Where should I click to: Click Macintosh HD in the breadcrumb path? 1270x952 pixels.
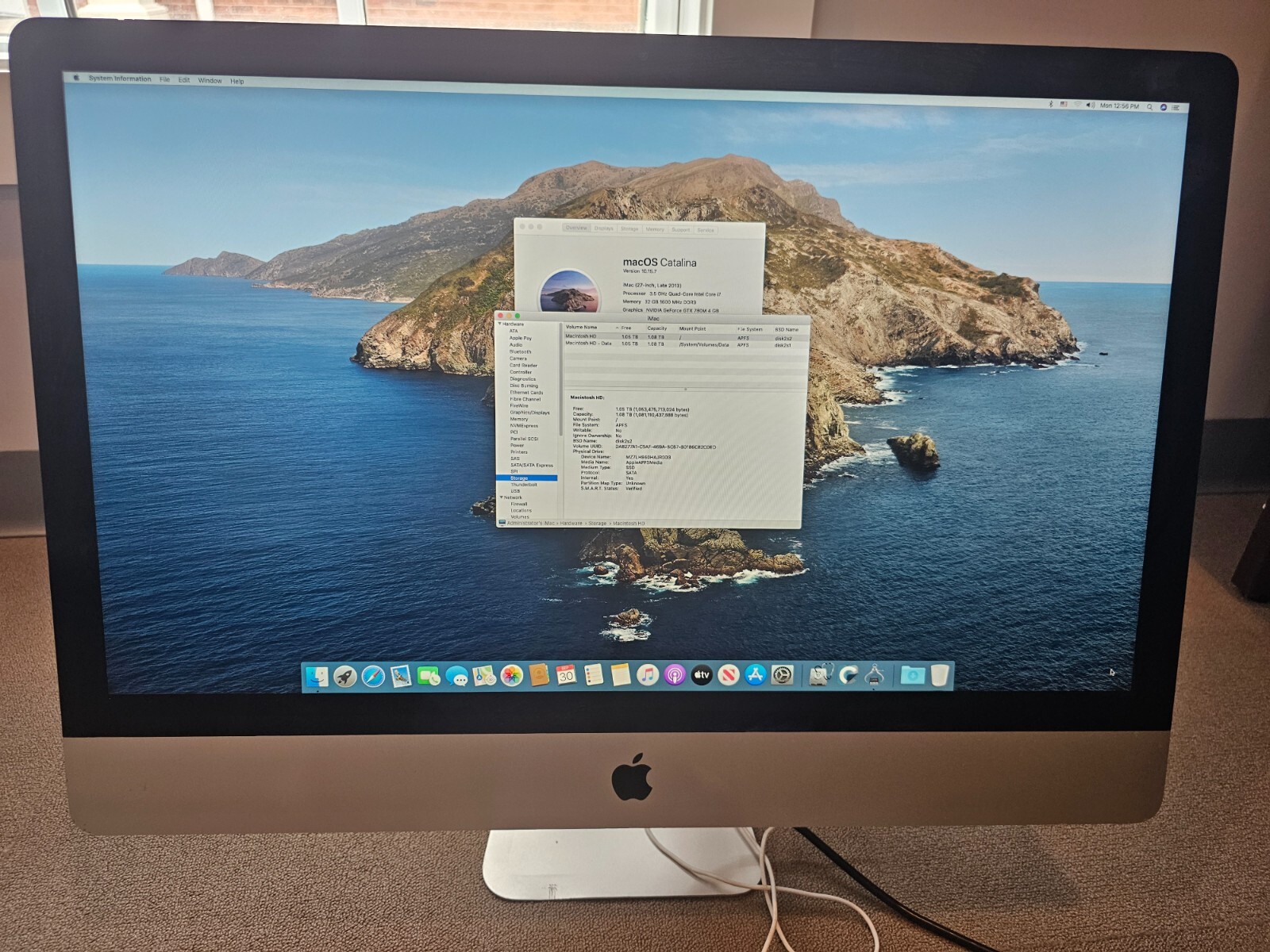tap(629, 523)
